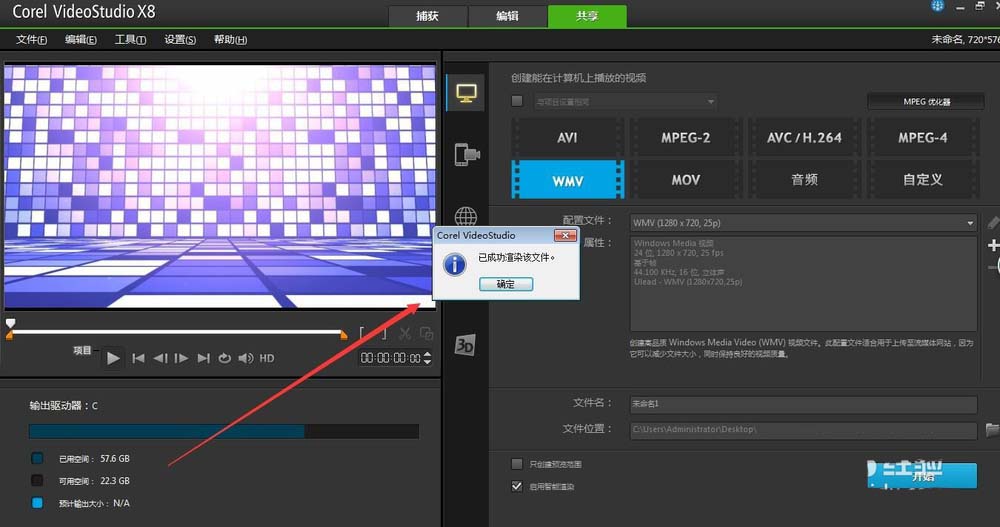Click the timecode stepper arrows
1000x527 pixels.
coord(427,358)
